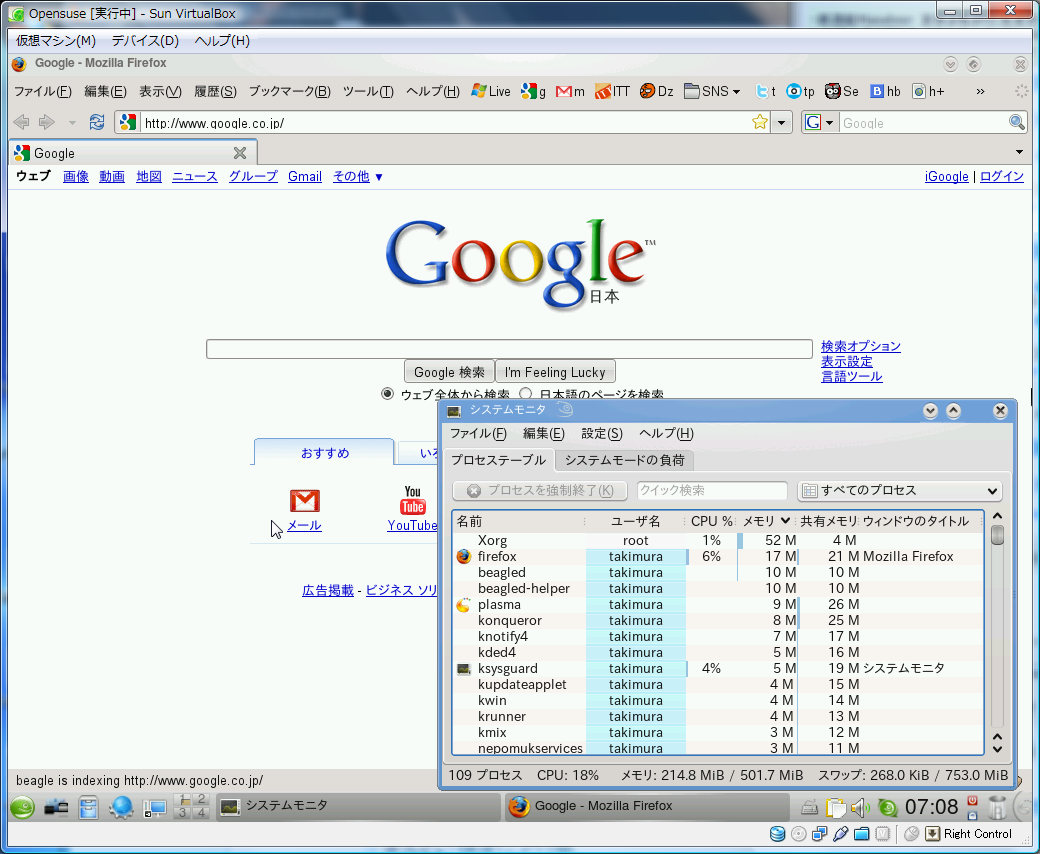Open the 'h+' bookmark

(x=928, y=92)
